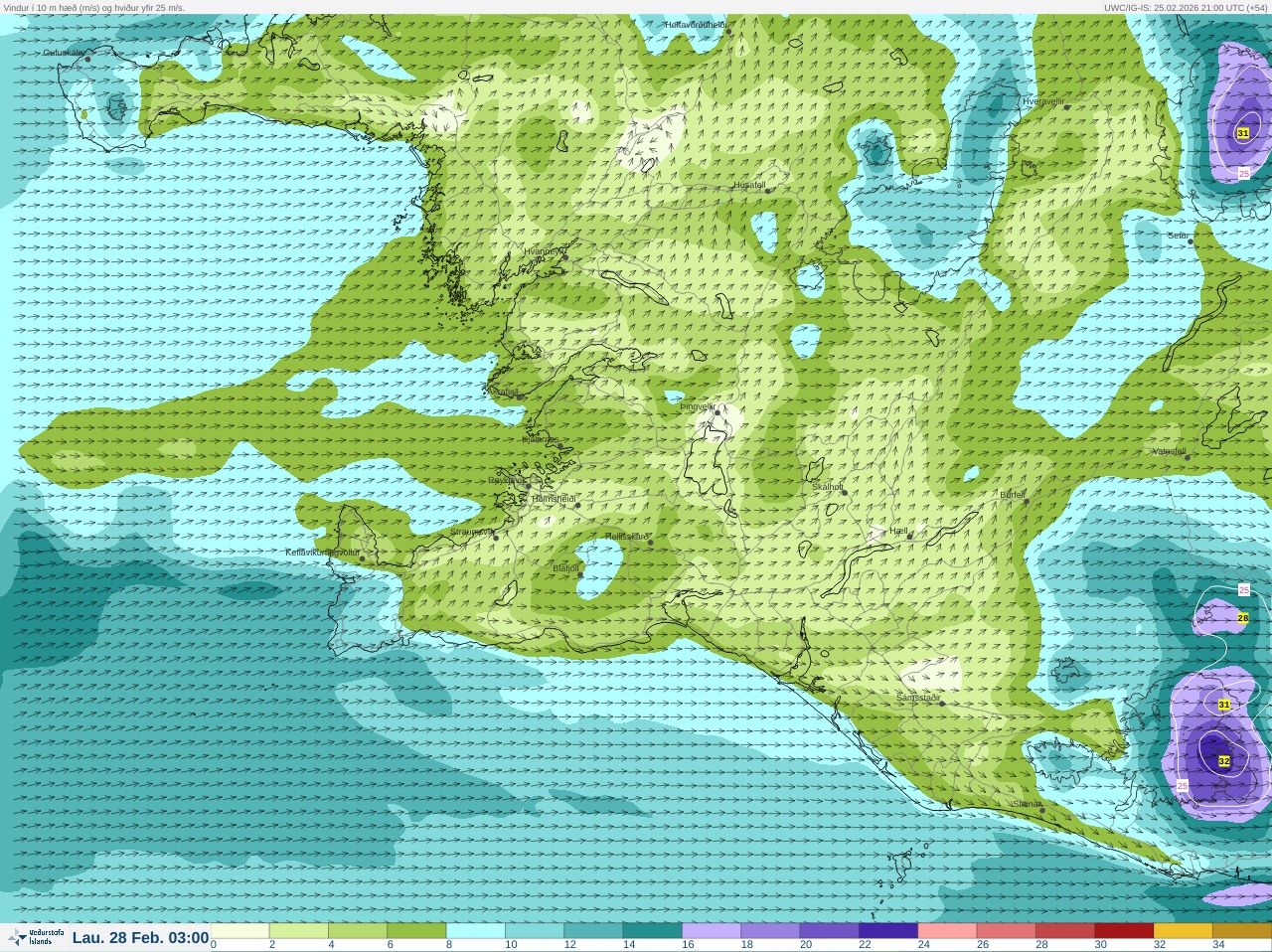Click the Veðurstofa Íslands logo

click(36, 937)
